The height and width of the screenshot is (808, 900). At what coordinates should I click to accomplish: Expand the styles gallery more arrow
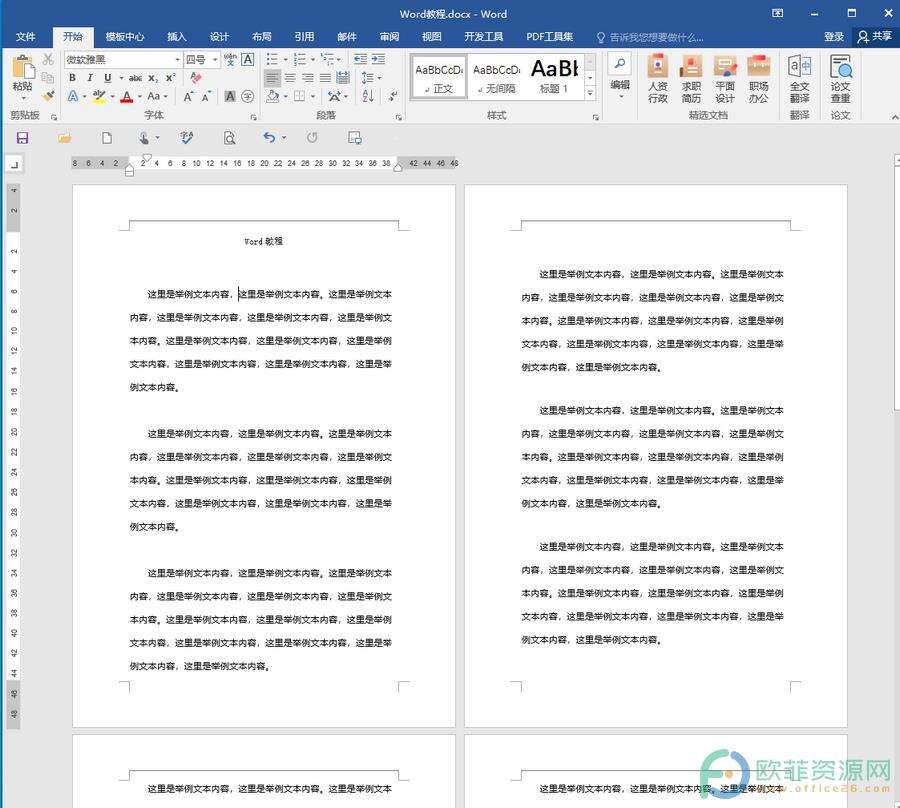590,93
